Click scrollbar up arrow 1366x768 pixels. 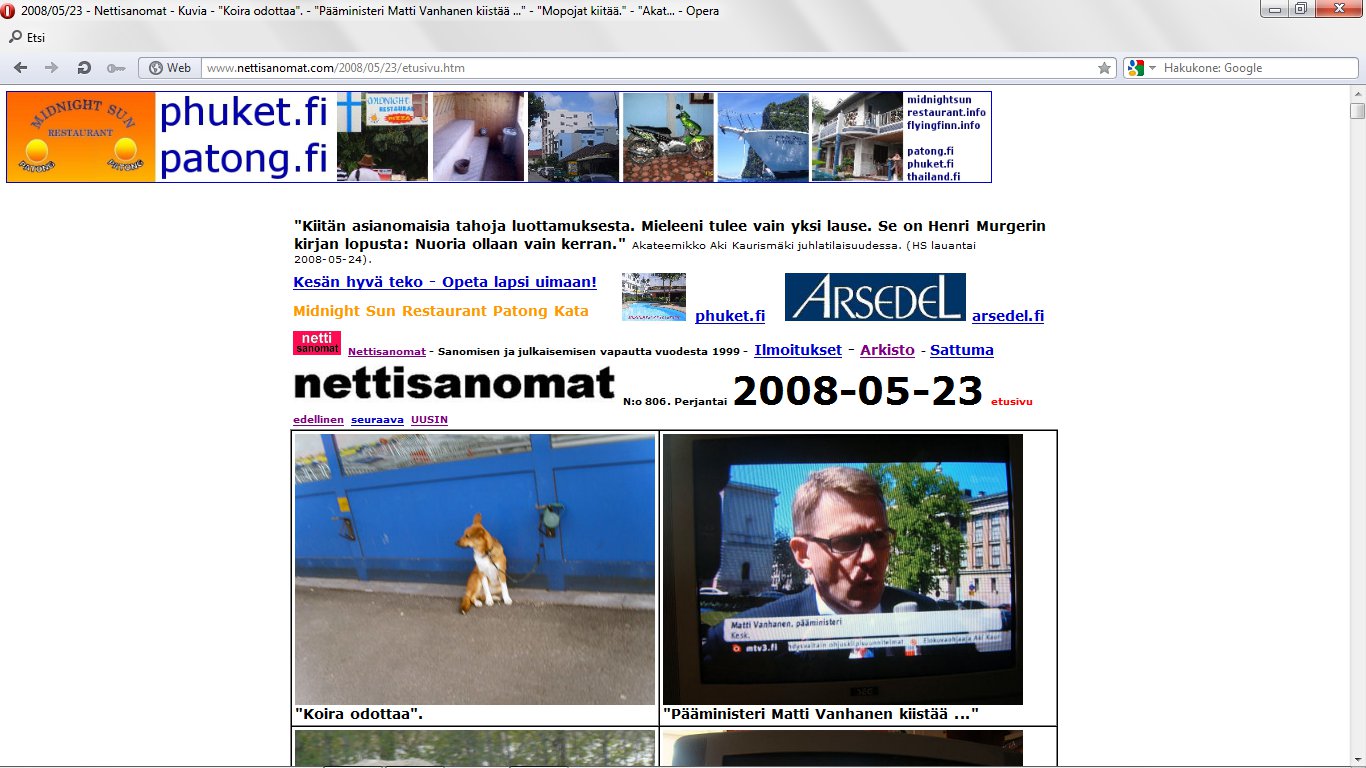pos(1356,93)
